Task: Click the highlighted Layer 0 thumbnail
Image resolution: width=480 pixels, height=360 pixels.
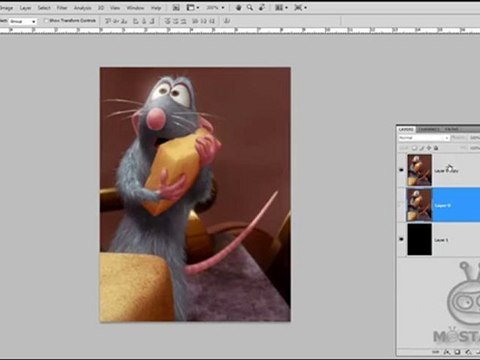Action: [x=419, y=205]
